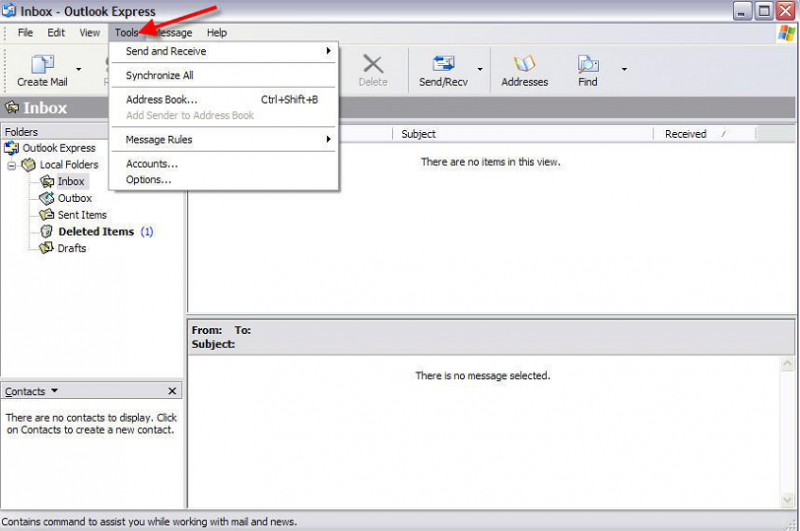Expand the Contacts dropdown menu
The width and height of the screenshot is (800, 531).
(54, 391)
